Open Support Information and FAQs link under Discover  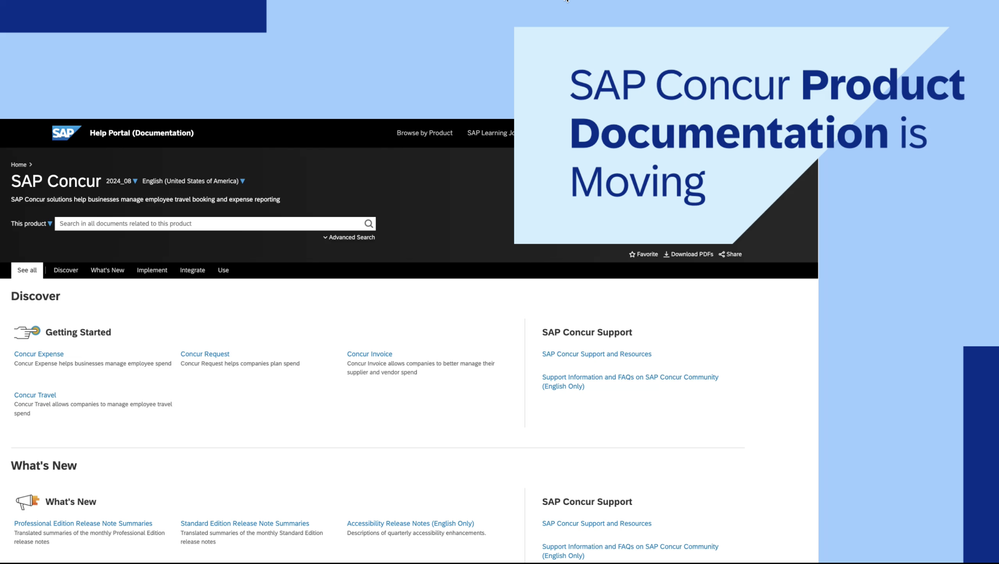click(630, 382)
